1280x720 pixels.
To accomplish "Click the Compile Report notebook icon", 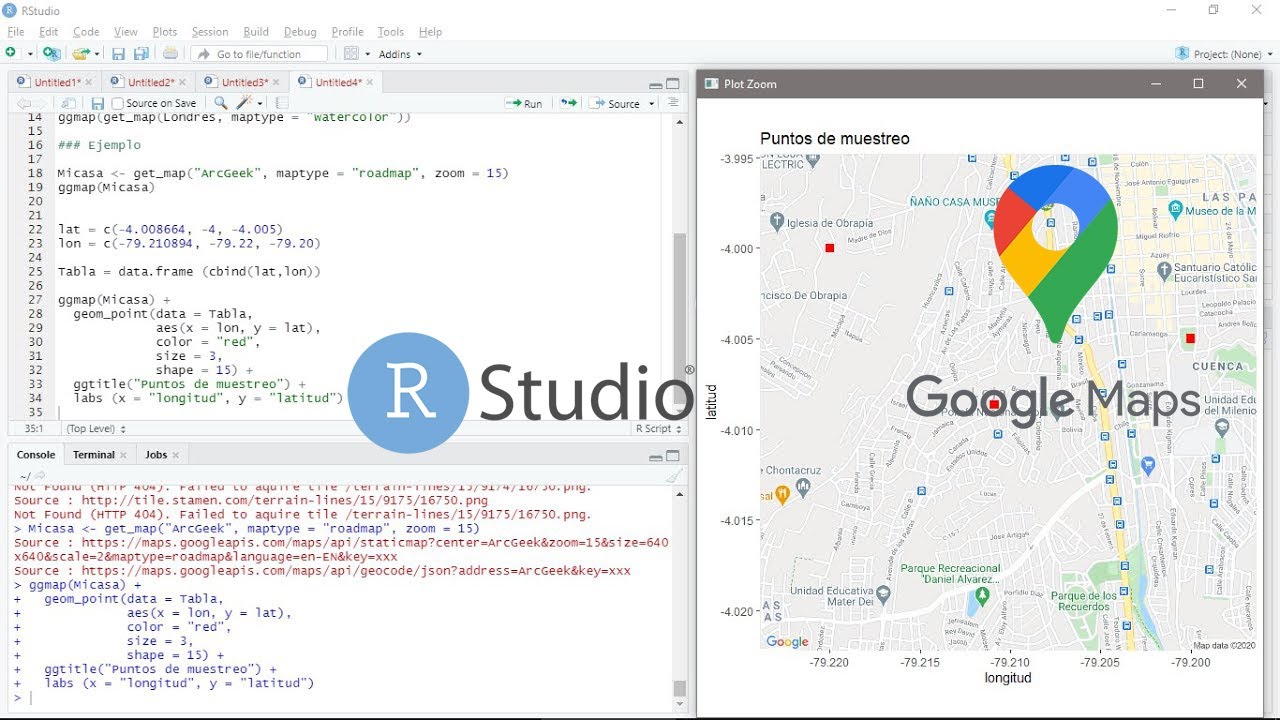I will [x=282, y=103].
